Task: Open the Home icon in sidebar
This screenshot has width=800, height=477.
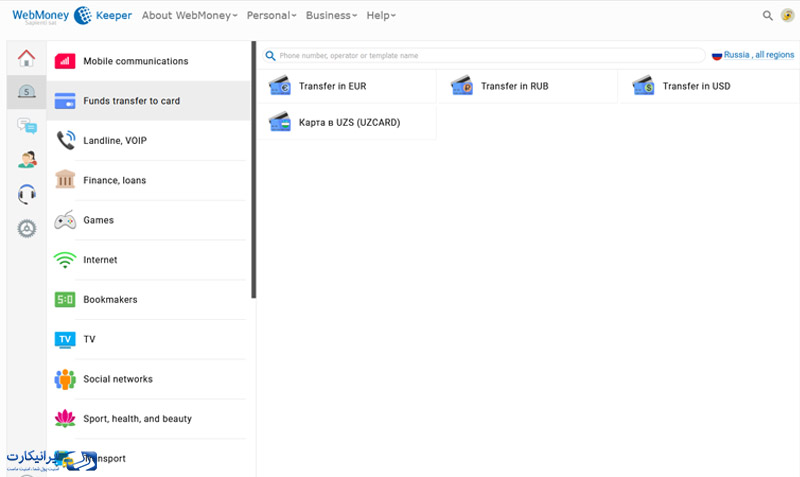Action: [27, 58]
